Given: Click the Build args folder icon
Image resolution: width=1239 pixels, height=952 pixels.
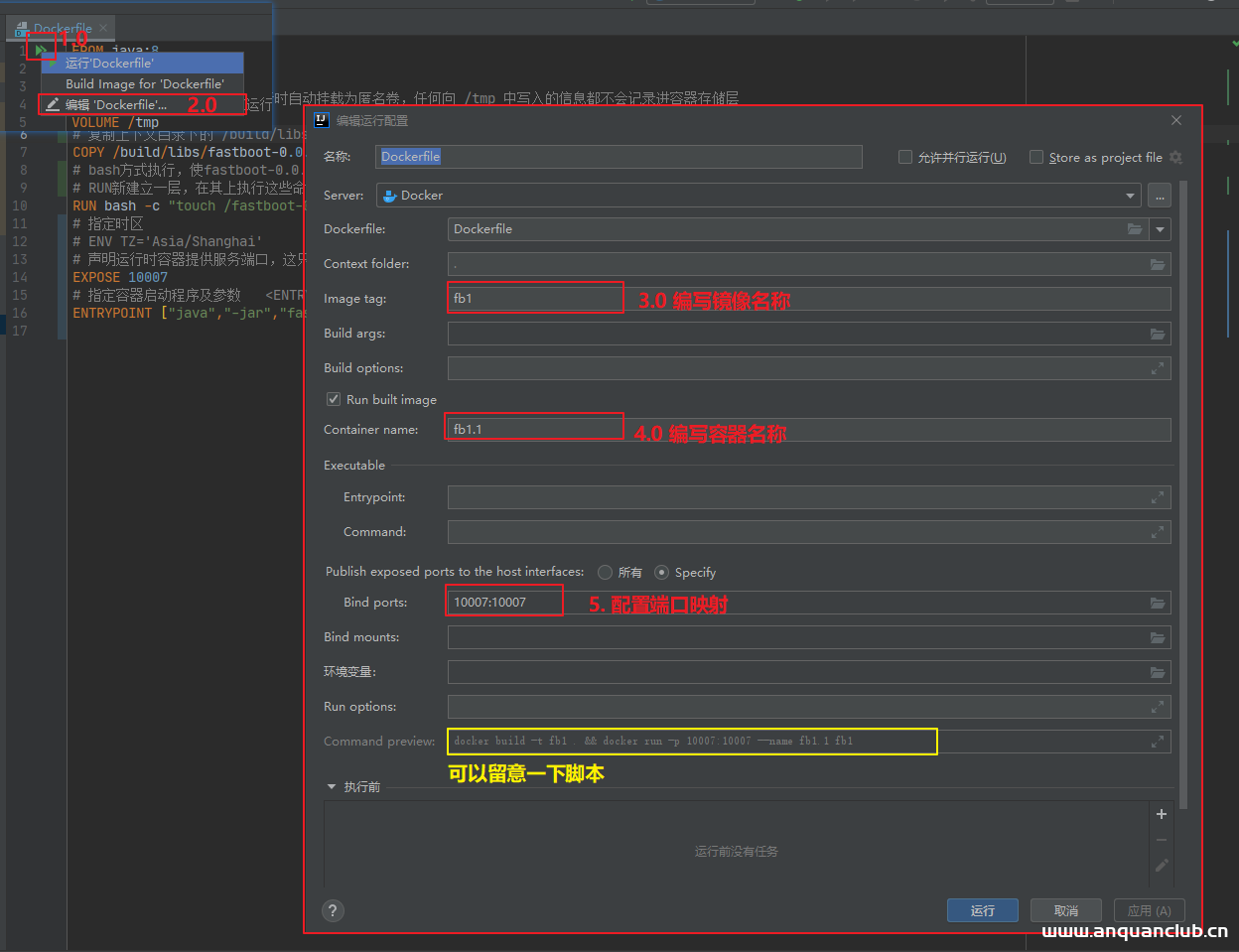Looking at the screenshot, I should 1158,334.
